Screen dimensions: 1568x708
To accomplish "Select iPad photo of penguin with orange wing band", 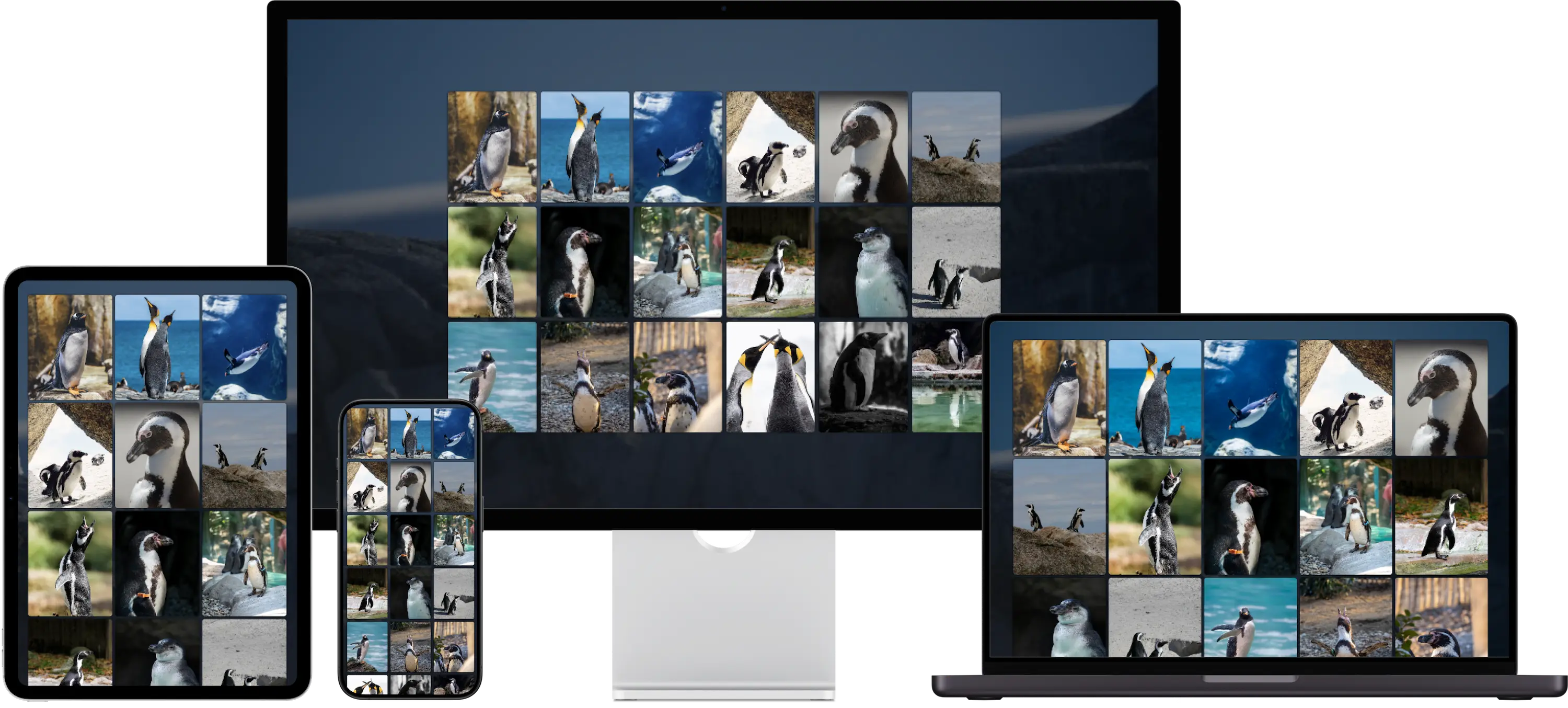I will 157,563.
